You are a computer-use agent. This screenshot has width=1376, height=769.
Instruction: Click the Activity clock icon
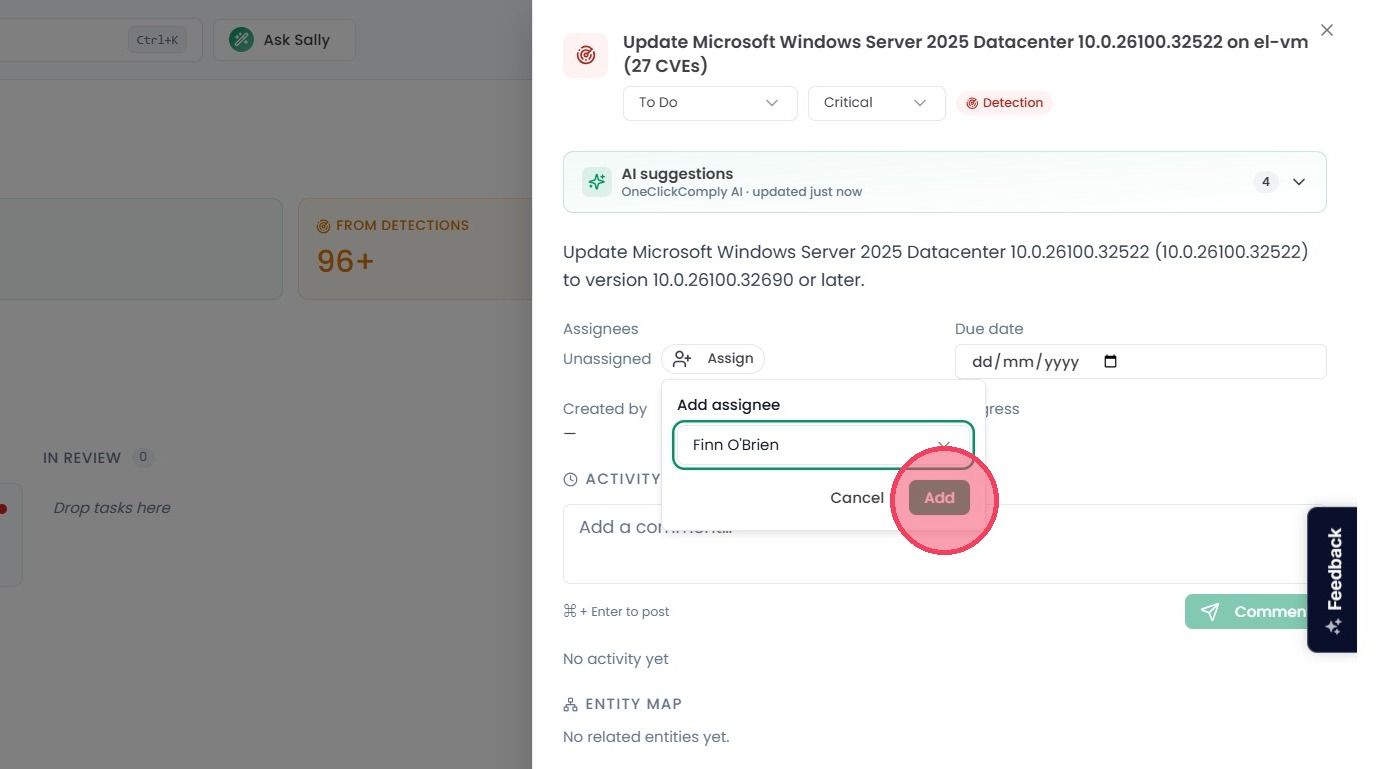(570, 480)
